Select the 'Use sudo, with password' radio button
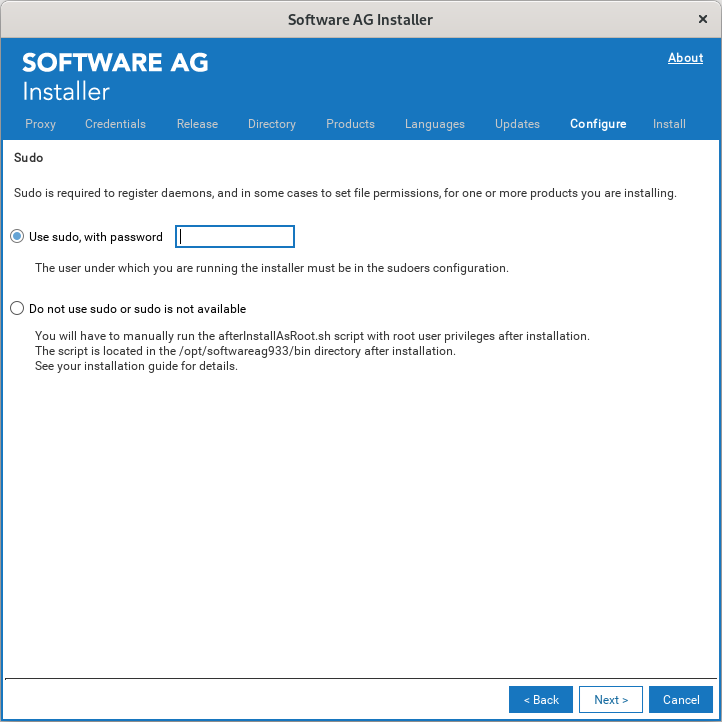The height and width of the screenshot is (722, 722). 17,237
